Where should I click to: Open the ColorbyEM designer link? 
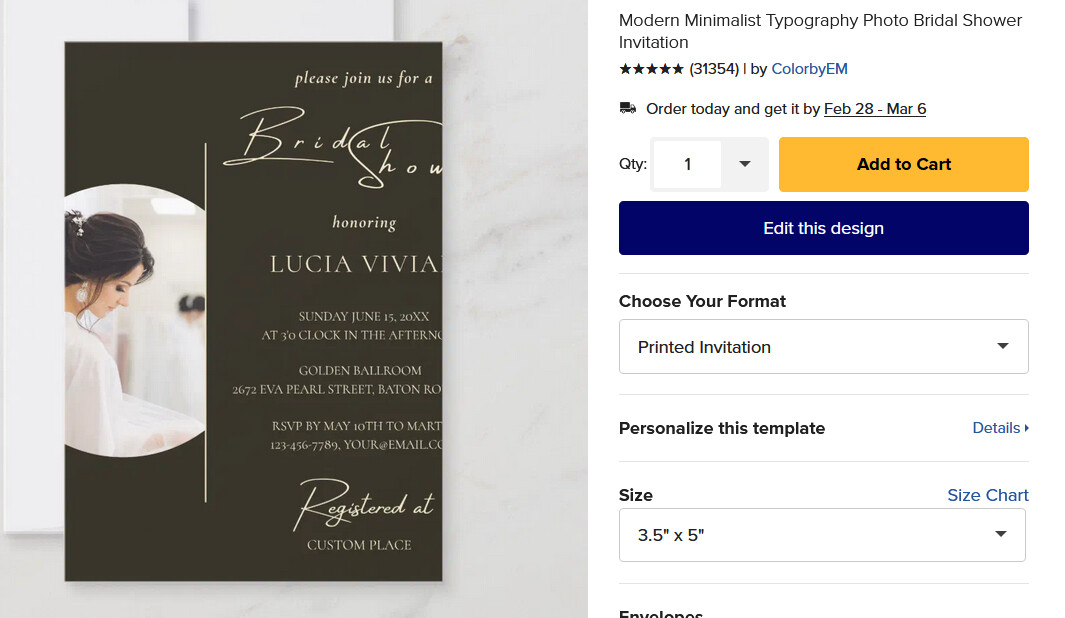click(809, 69)
